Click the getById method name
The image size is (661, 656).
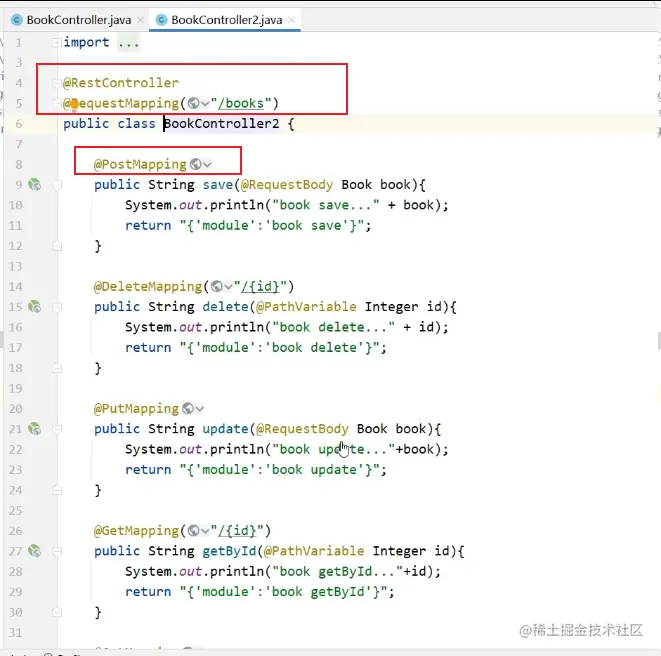(x=229, y=551)
